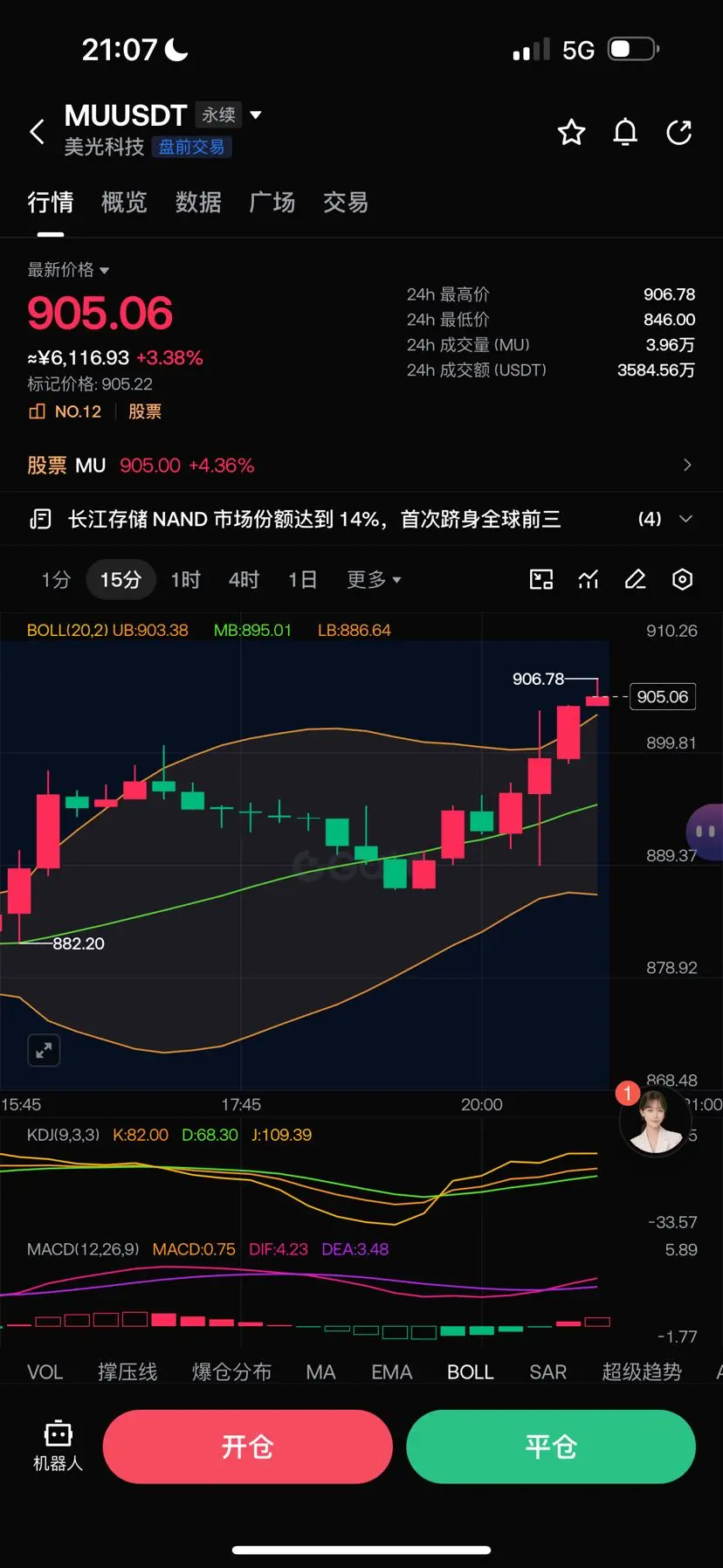Tap the 24h 成交额 3584.56万 value

(x=657, y=370)
